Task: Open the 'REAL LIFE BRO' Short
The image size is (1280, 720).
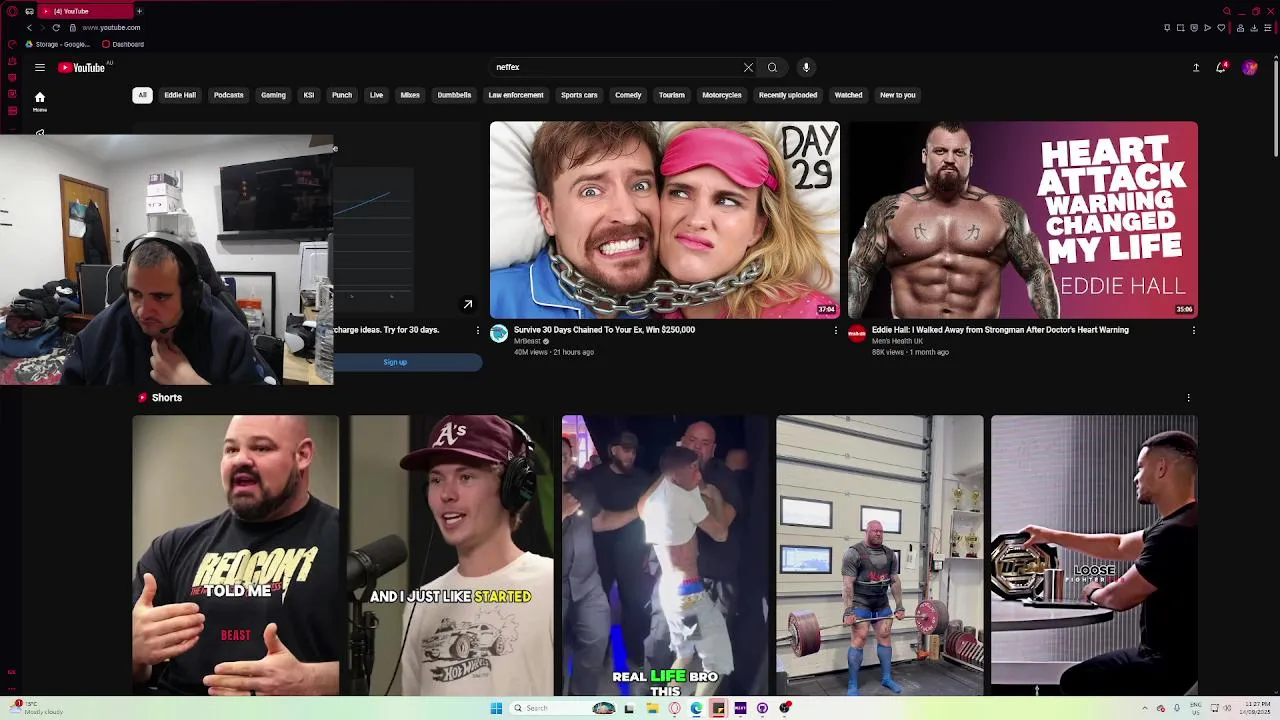Action: click(665, 555)
